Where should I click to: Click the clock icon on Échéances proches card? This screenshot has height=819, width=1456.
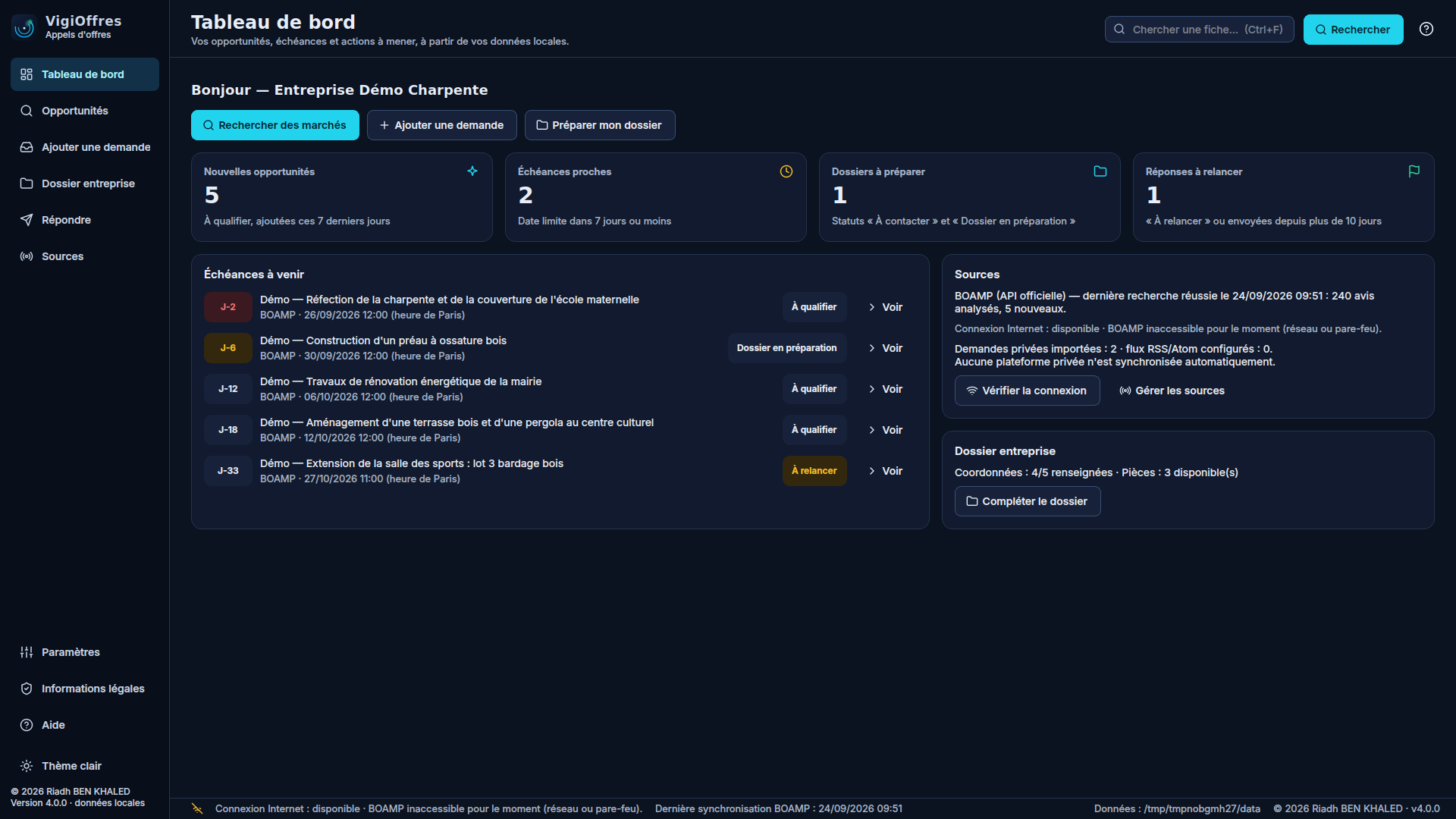[x=786, y=171]
